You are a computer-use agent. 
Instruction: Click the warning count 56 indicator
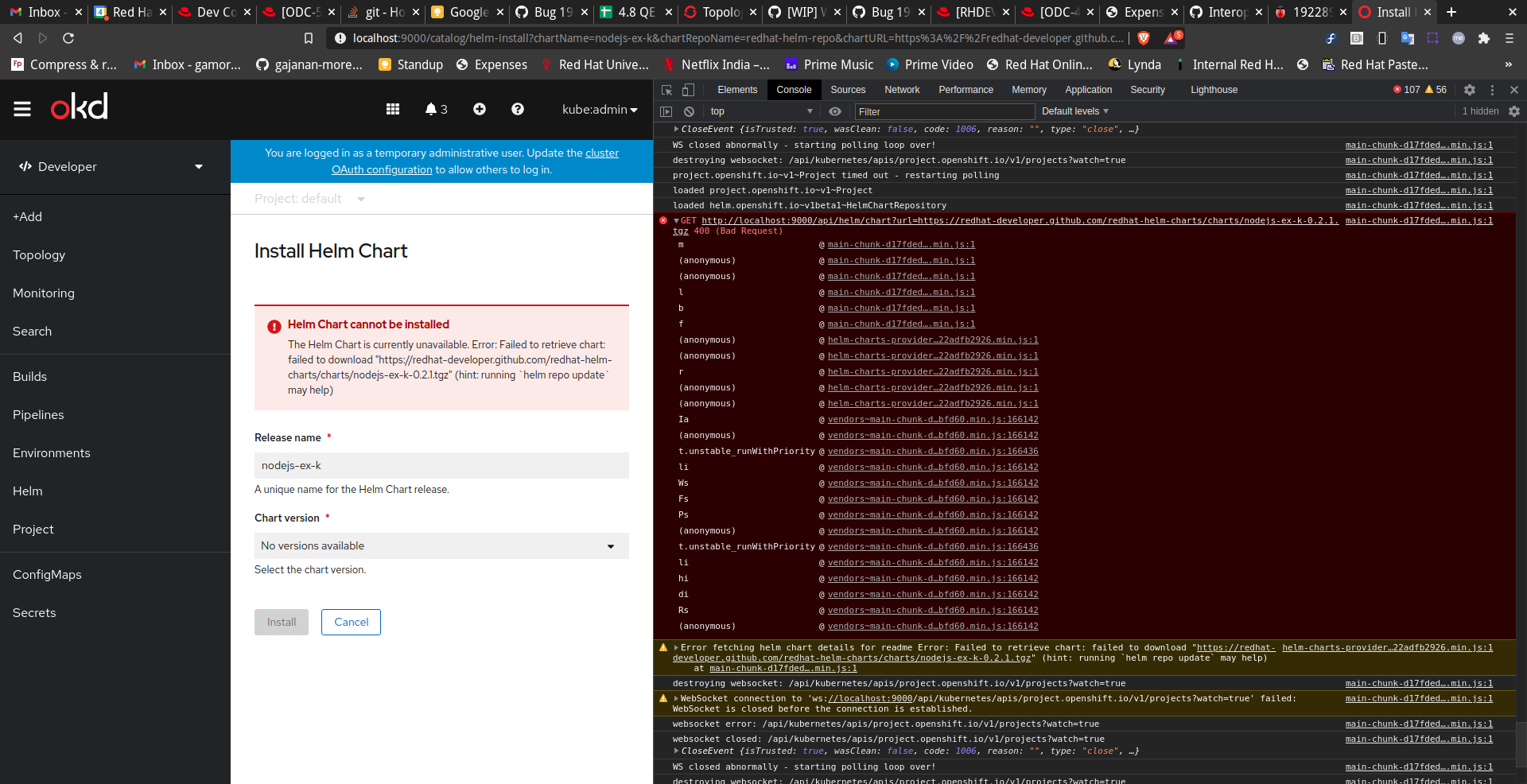[x=1436, y=90]
